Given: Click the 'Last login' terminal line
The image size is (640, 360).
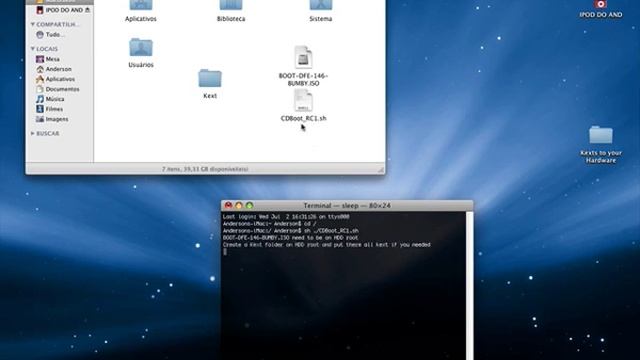Looking at the screenshot, I should click(286, 216).
